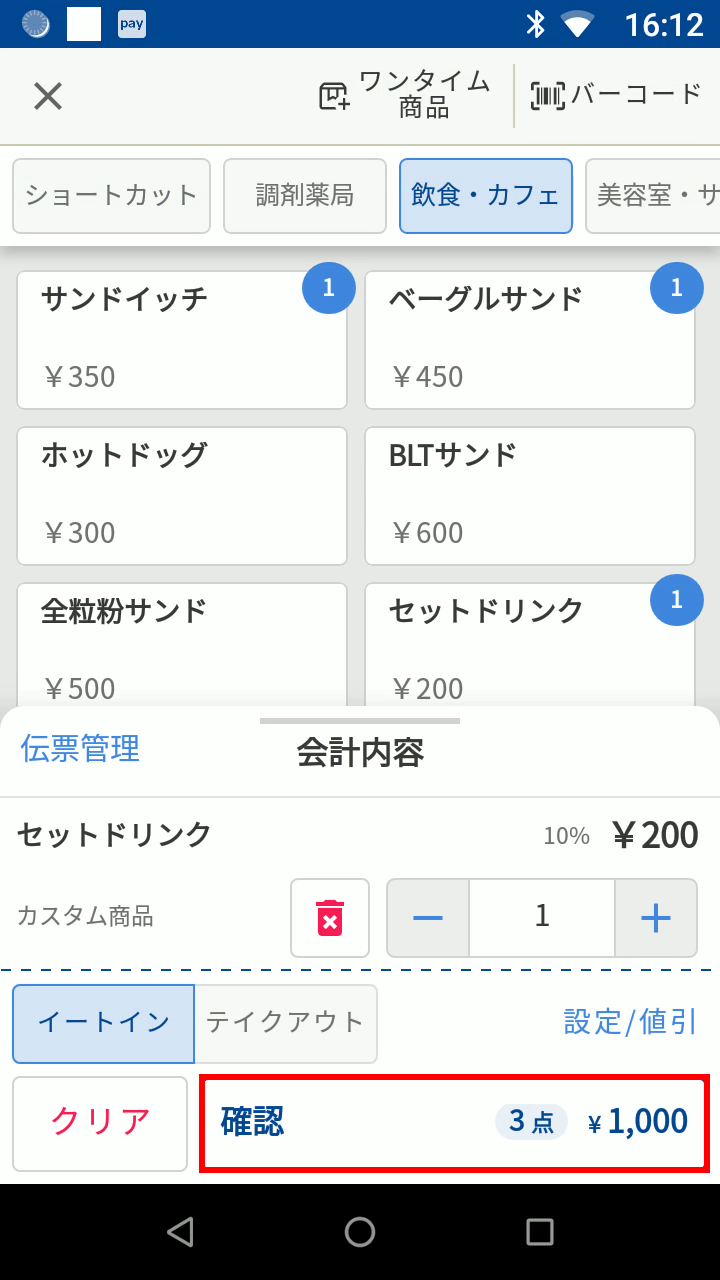Tap the Android recent apps square

(x=540, y=1232)
